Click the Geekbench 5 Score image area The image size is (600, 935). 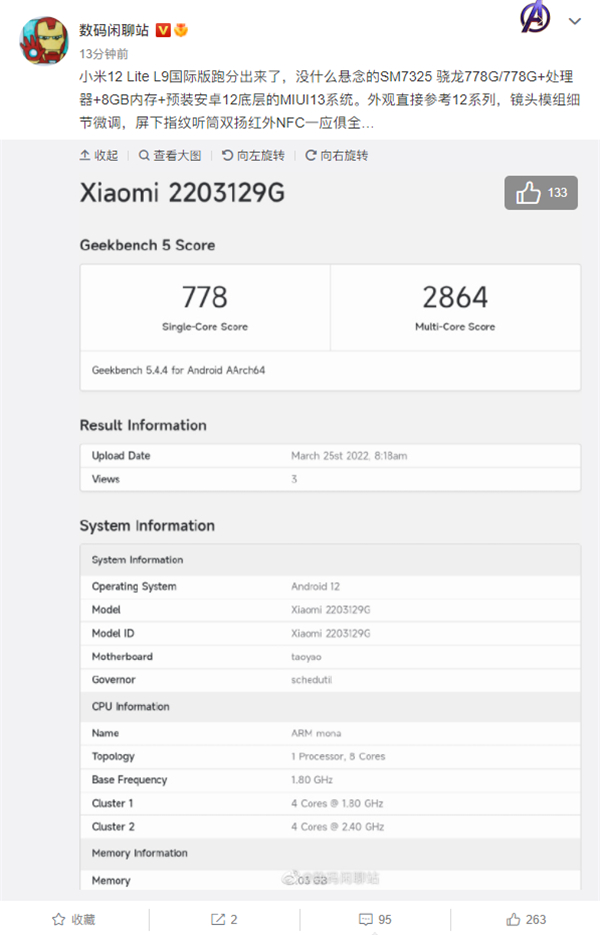click(x=330, y=310)
